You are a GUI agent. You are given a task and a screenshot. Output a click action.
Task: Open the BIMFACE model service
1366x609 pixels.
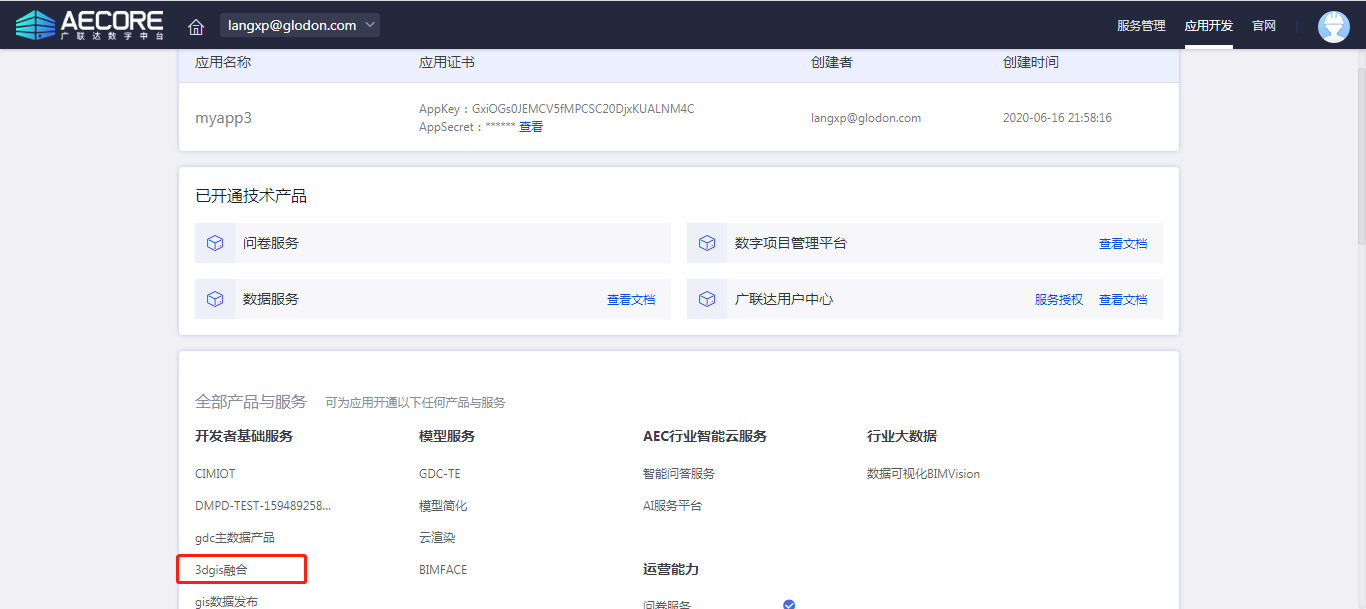[x=443, y=570]
